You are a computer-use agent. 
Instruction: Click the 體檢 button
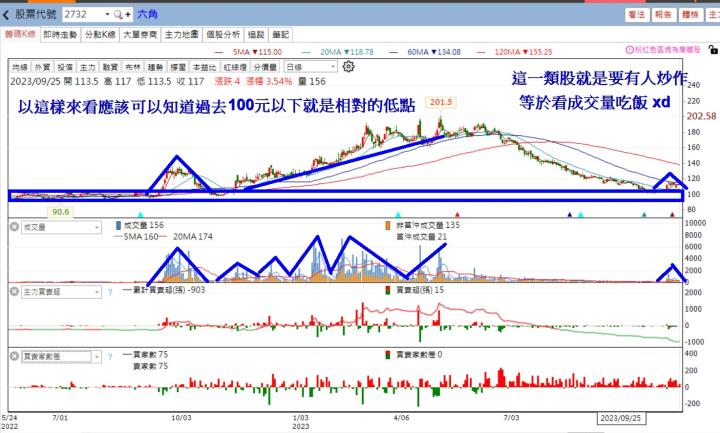tap(691, 15)
